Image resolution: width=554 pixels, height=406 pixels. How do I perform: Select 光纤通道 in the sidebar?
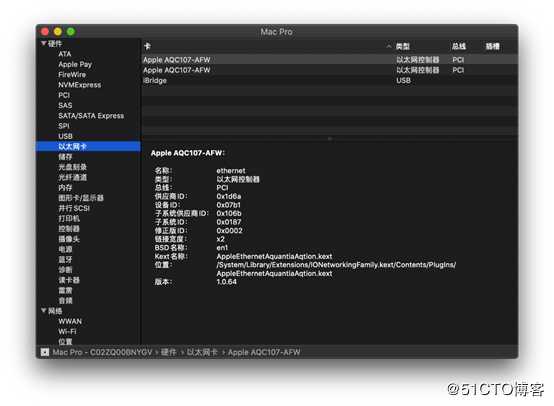point(72,177)
